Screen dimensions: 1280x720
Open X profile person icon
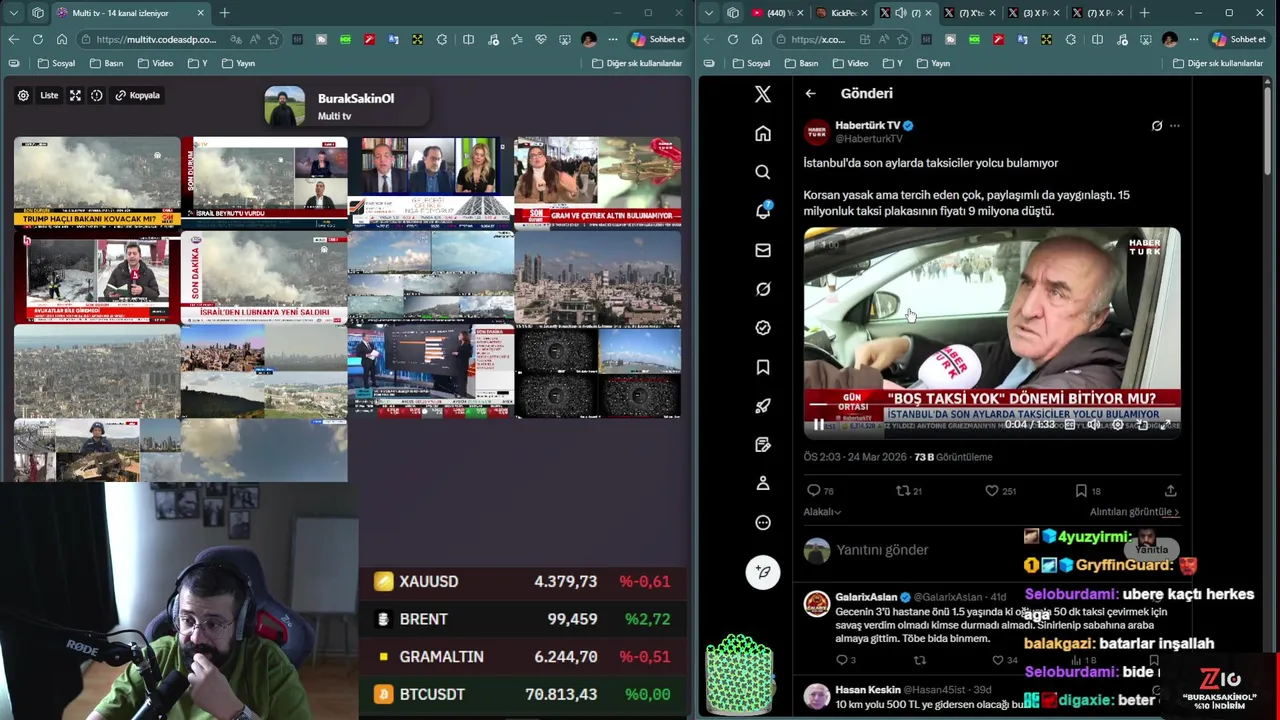763,483
